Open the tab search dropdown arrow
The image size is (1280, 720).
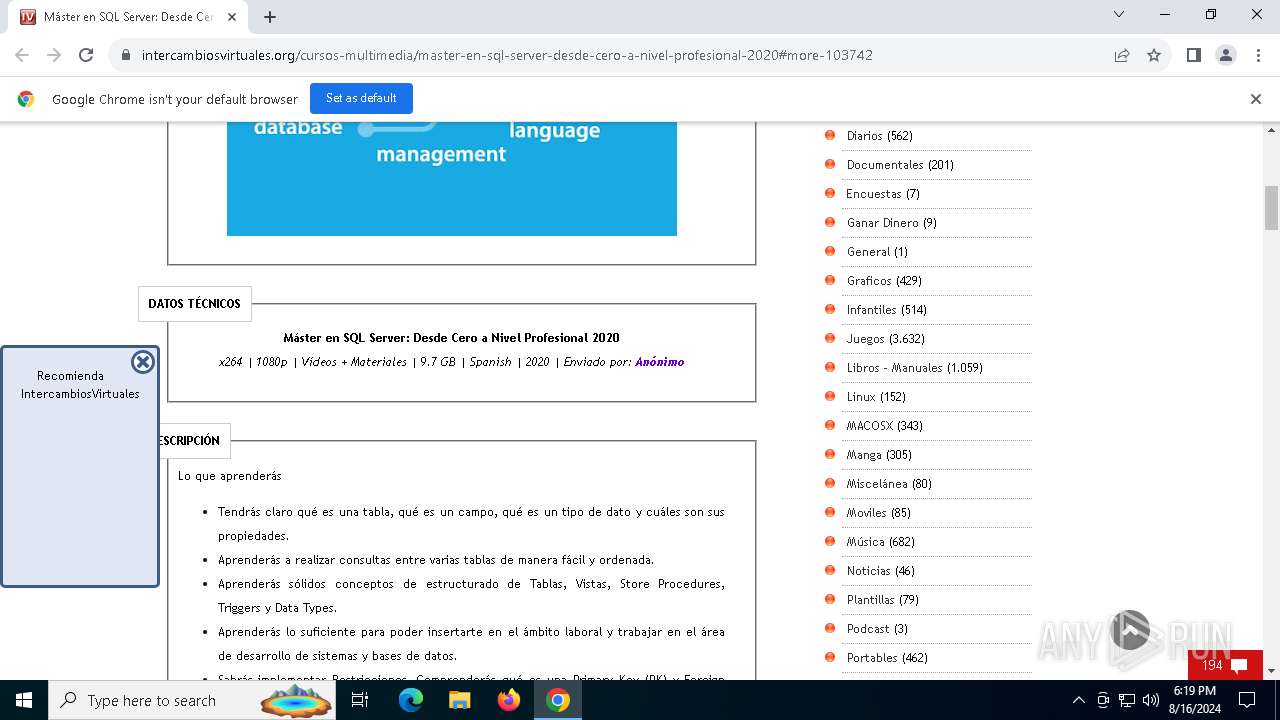[x=1119, y=14]
